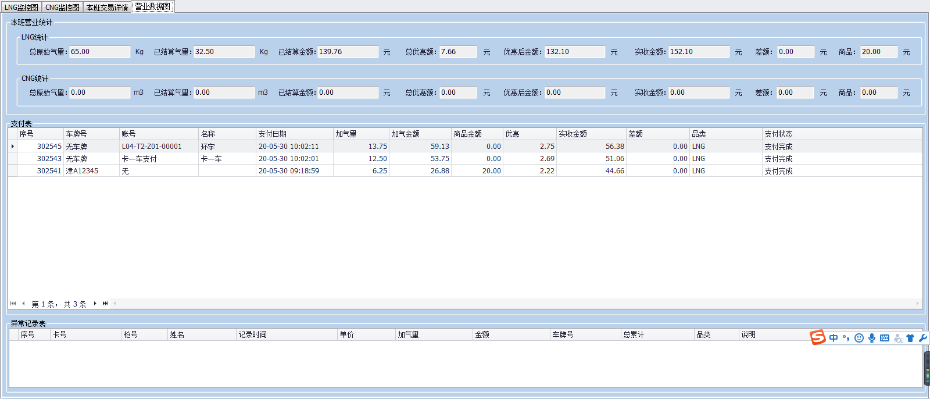Screen dimensions: 930x399
Task: Click the LNG field showing 32.50
Action: coord(224,52)
